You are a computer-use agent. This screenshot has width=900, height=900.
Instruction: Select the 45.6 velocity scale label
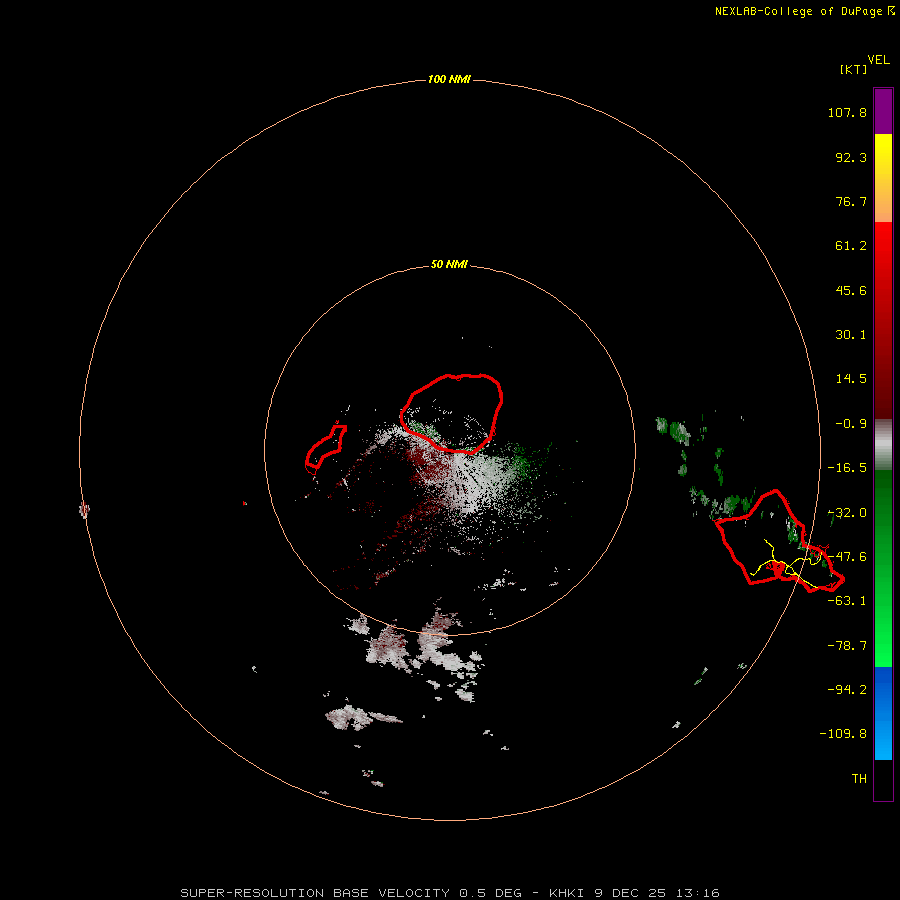[x=851, y=290]
